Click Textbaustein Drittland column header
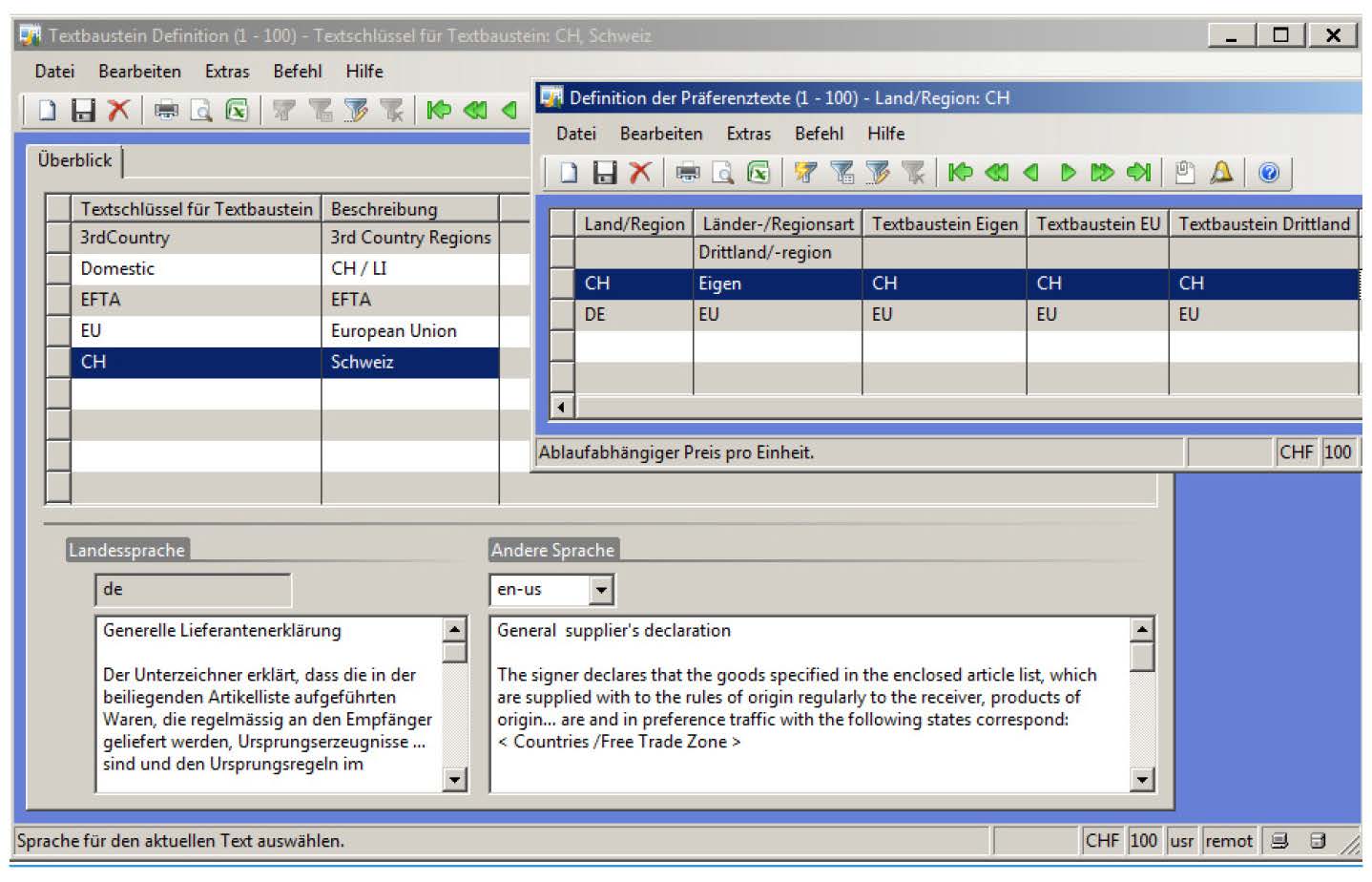Image resolution: width=1372 pixels, height=882 pixels. click(1264, 223)
